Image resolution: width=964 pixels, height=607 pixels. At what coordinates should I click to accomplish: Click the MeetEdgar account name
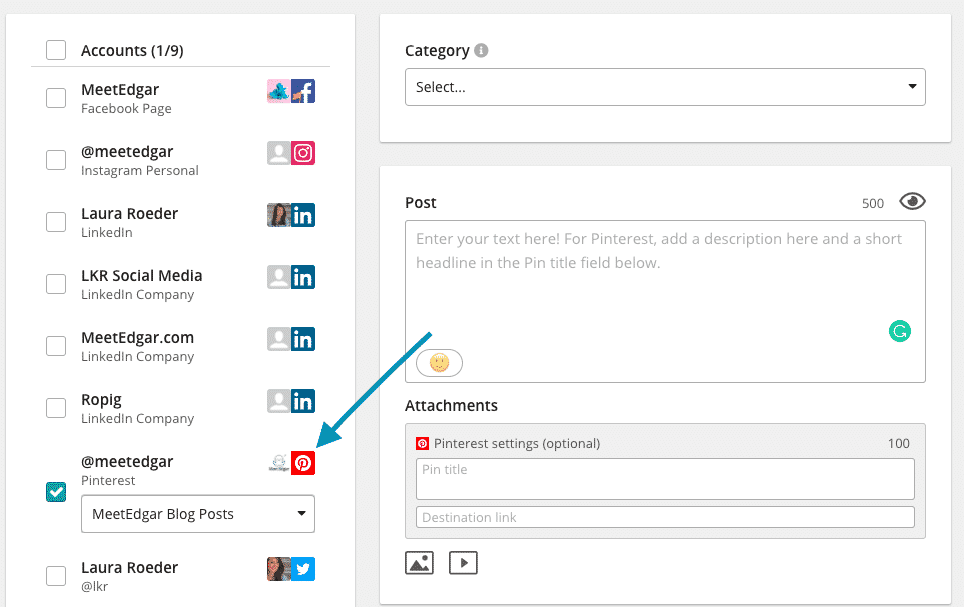[x=120, y=90]
